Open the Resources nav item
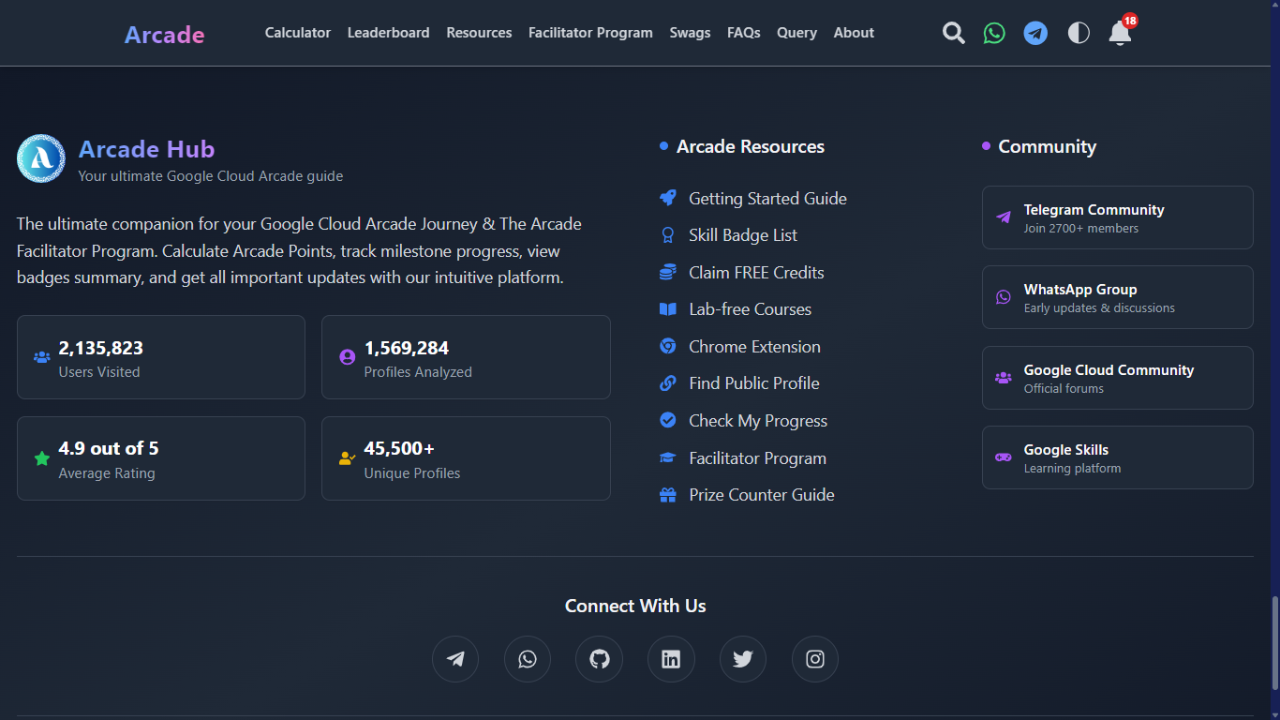Screen dimensions: 1280x720 [479, 33]
